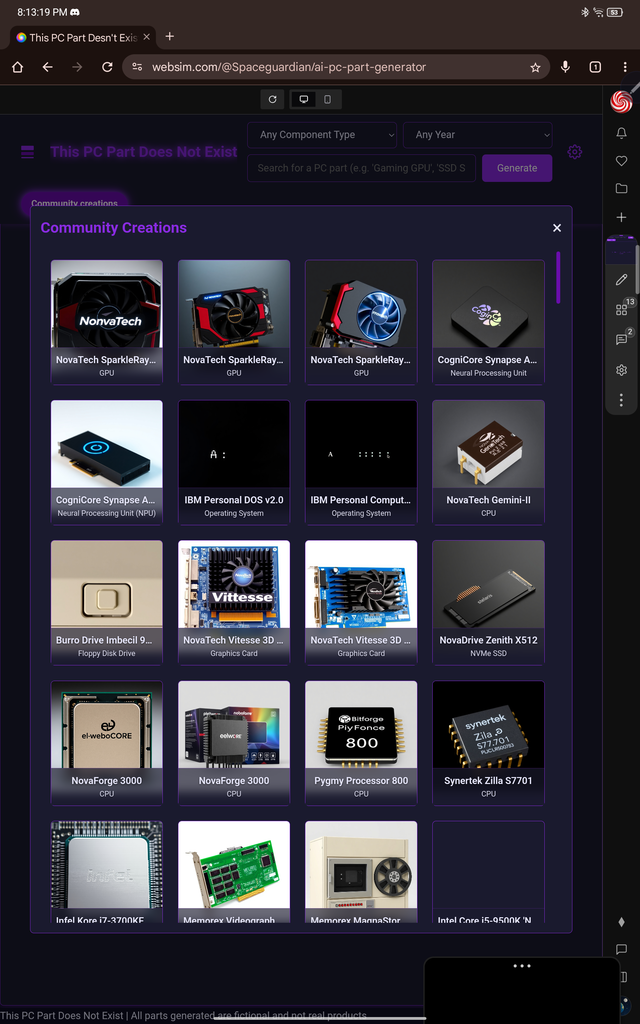Click the grid icon with badge 13

tap(621, 309)
